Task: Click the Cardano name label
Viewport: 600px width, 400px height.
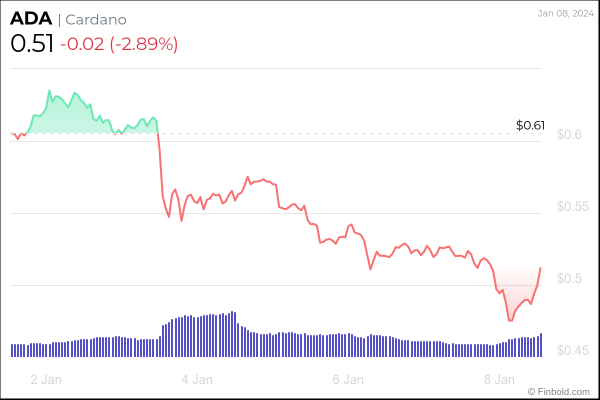Action: (x=98, y=21)
